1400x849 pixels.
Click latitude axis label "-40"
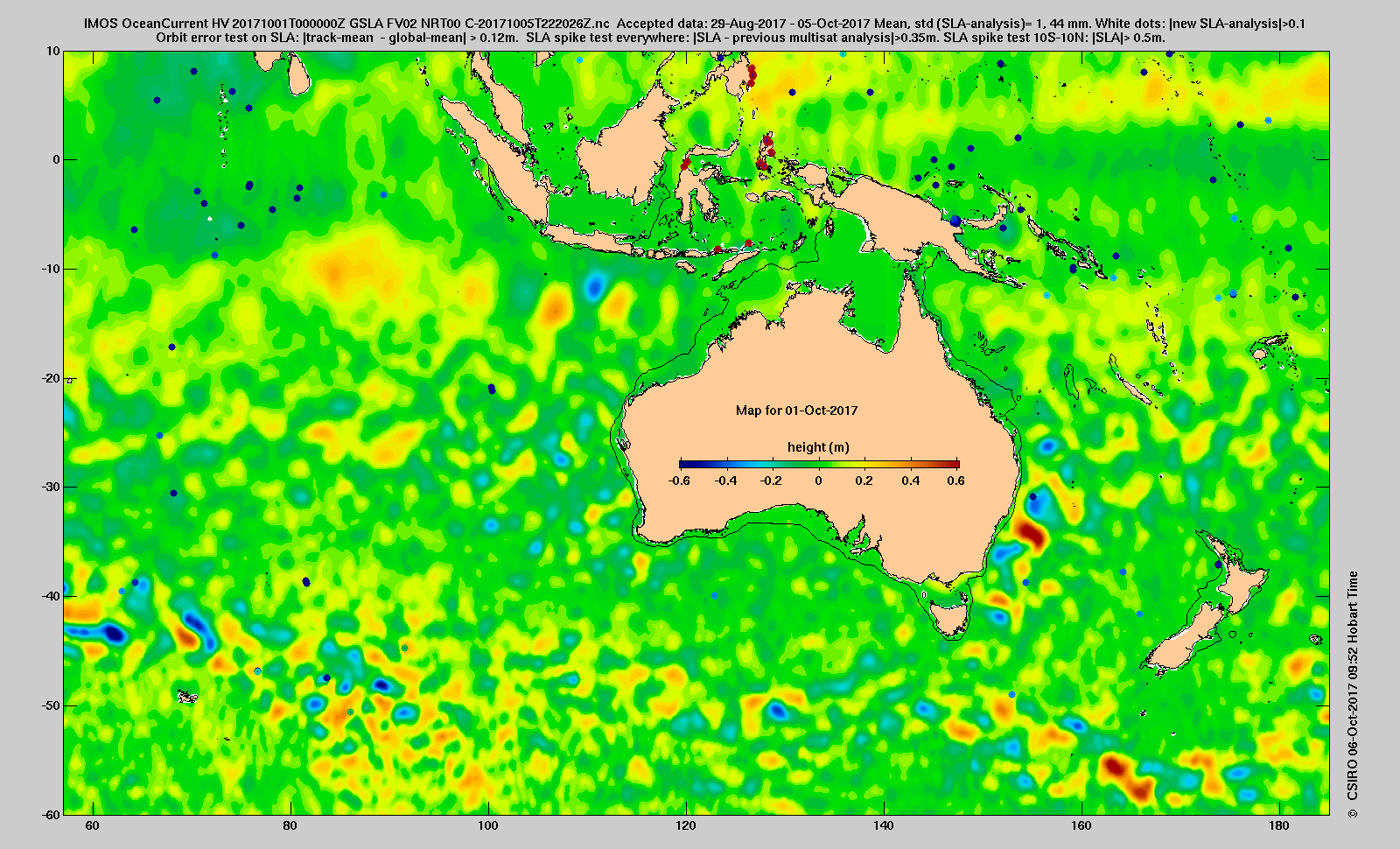click(51, 596)
